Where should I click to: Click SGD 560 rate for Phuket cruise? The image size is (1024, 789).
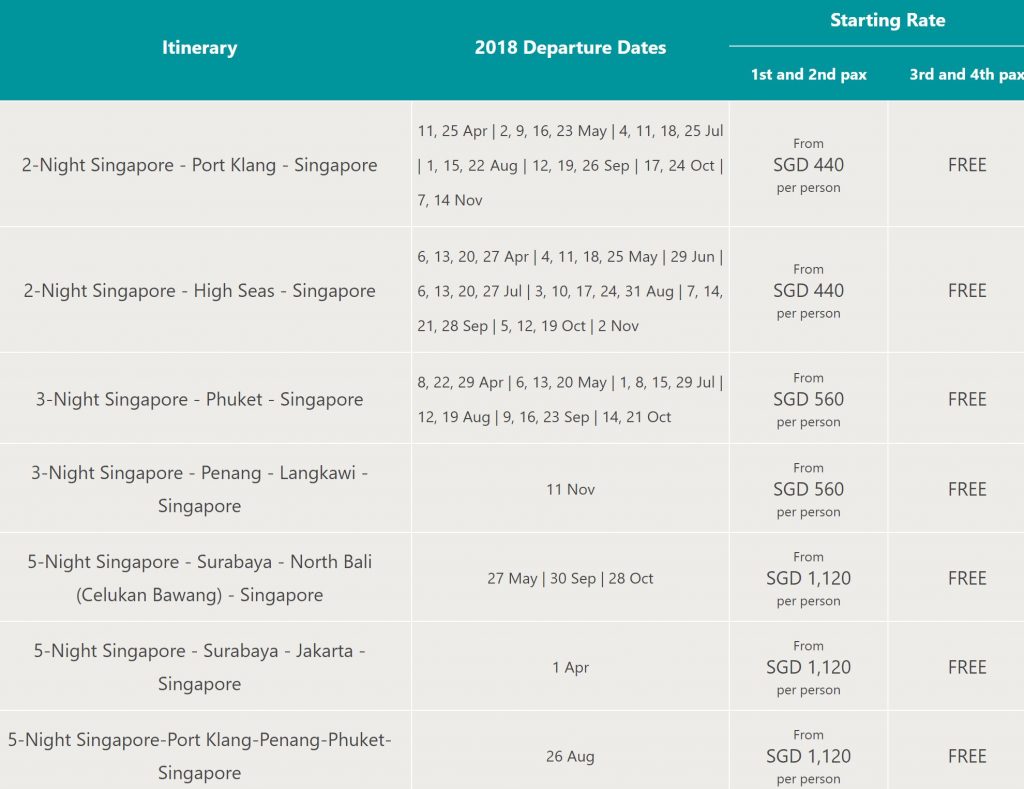tap(808, 399)
